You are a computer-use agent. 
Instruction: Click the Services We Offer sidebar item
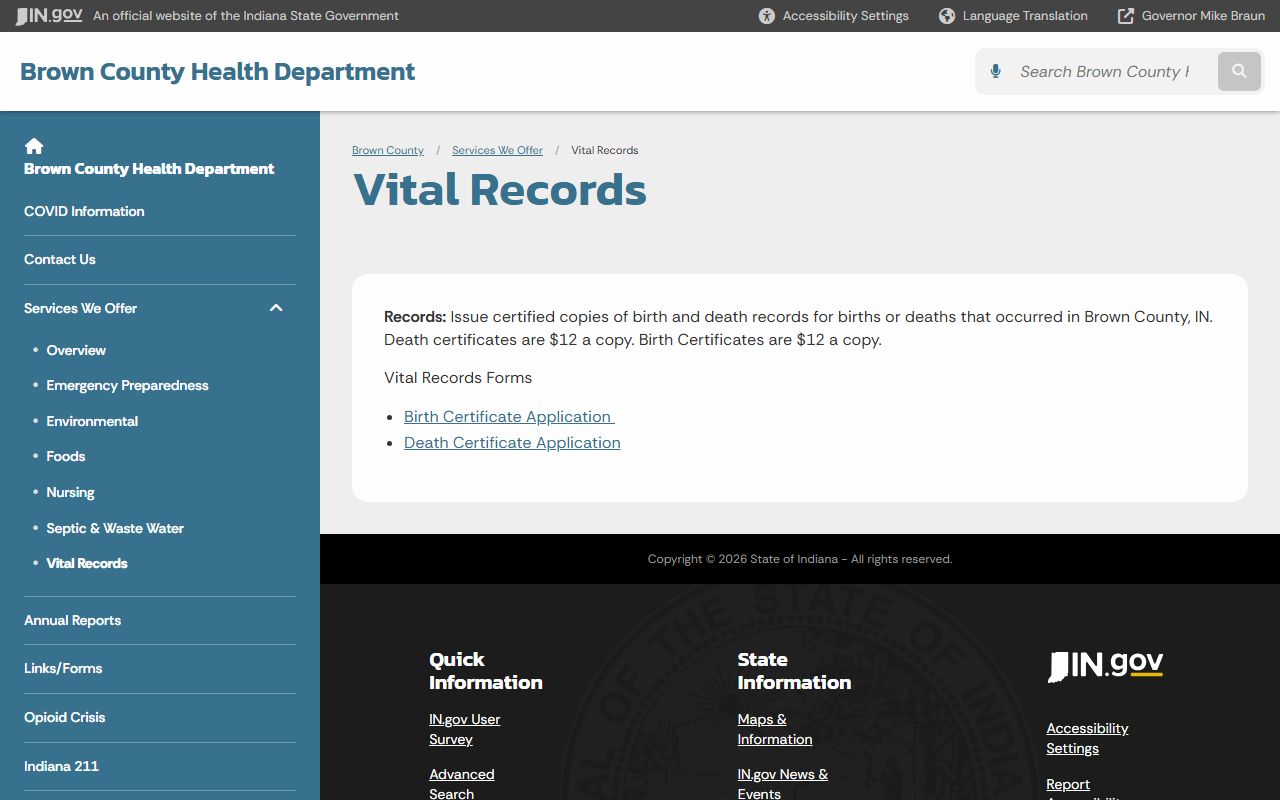80,308
